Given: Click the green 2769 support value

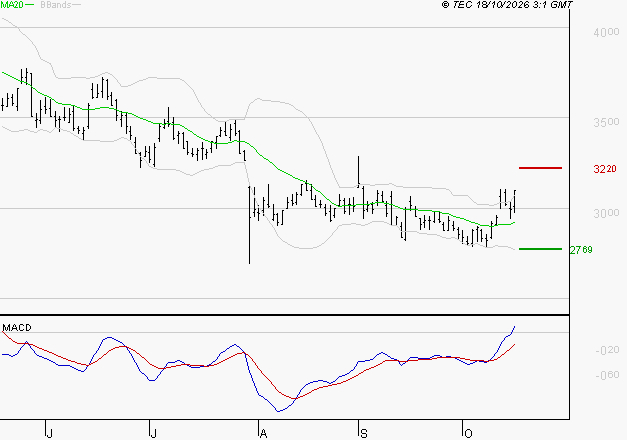Looking at the screenshot, I should [581, 250].
